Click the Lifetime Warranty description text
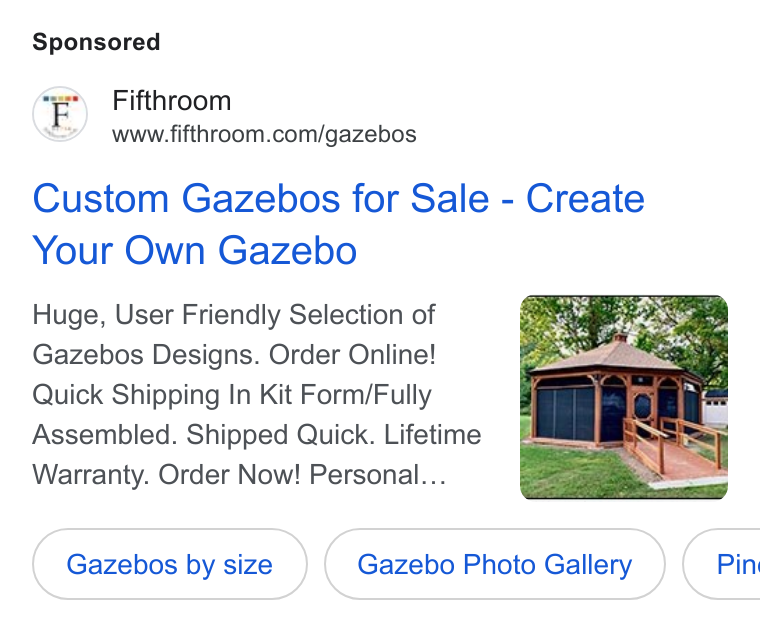This screenshot has width=760, height=632. 257,455
